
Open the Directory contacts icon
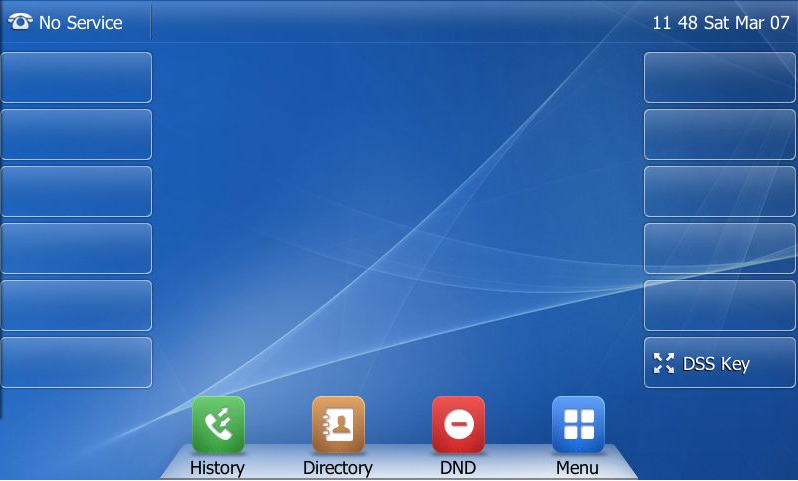tap(338, 425)
